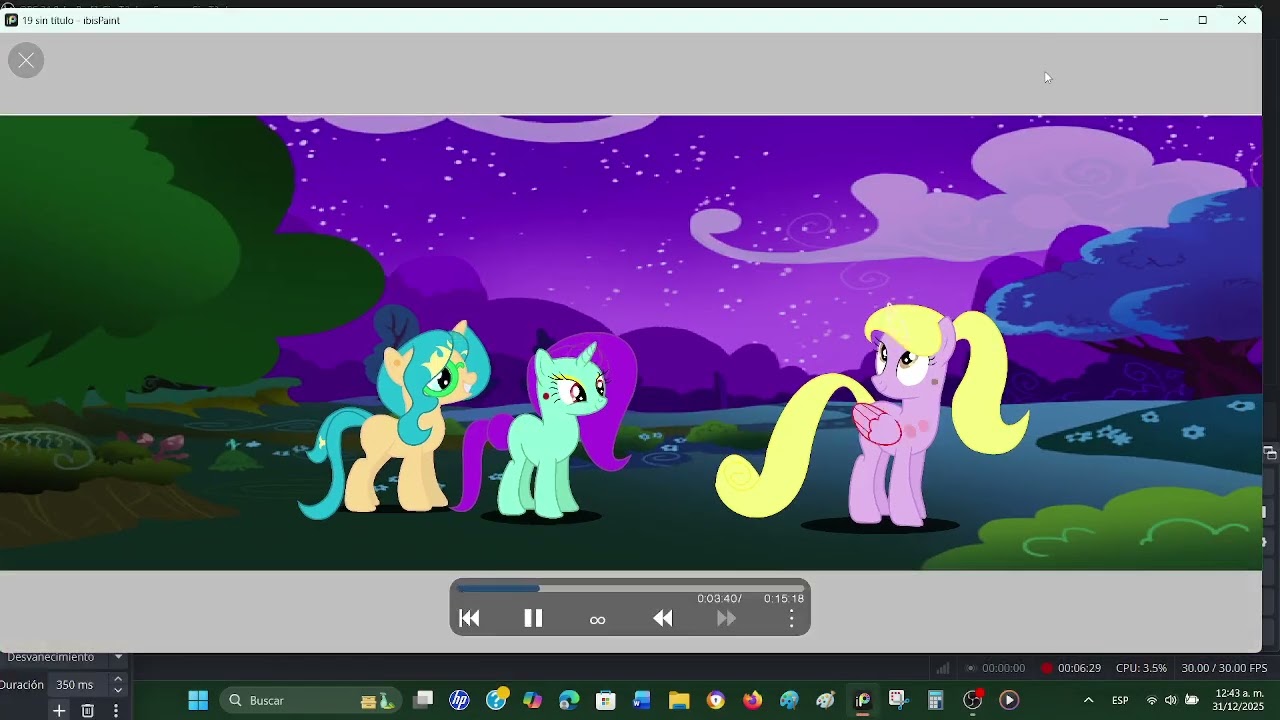Open Microsoft Store from the taskbar

(x=606, y=700)
